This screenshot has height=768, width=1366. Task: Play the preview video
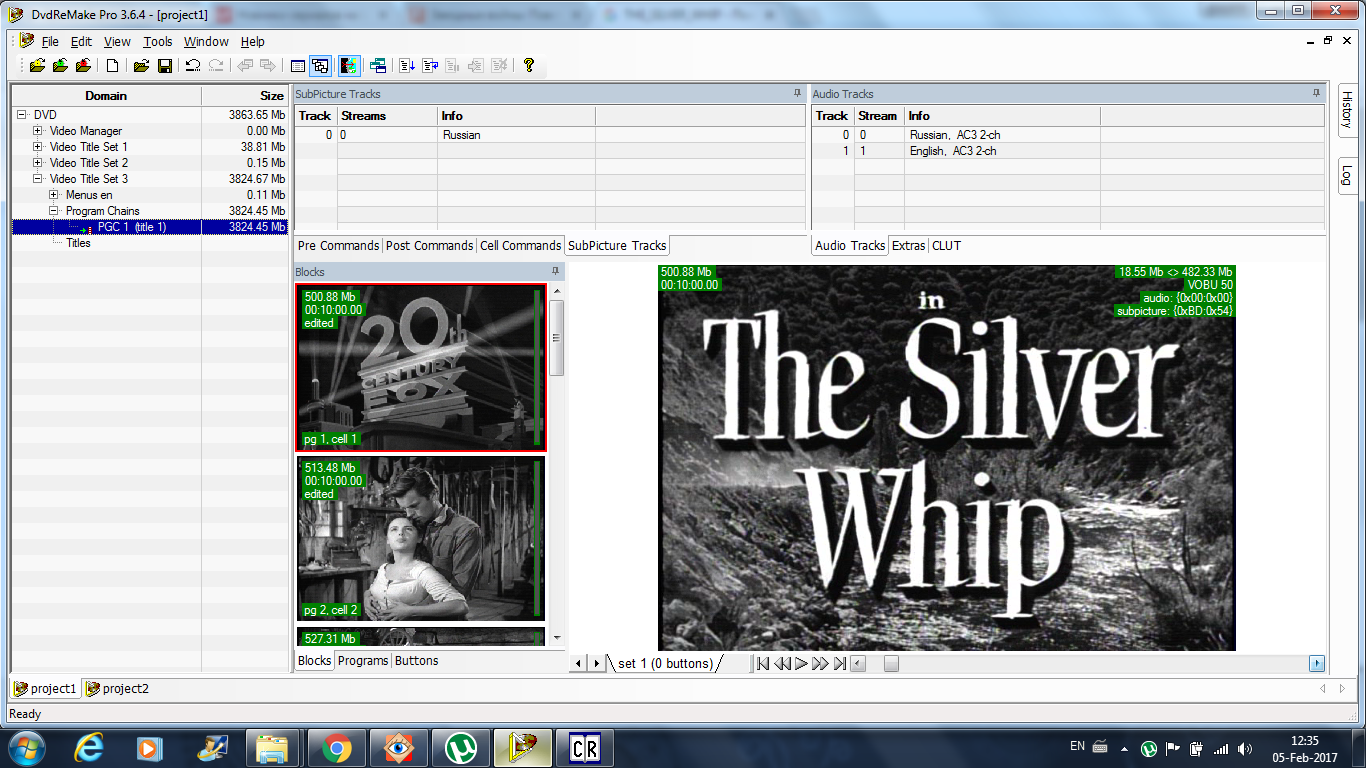click(801, 663)
